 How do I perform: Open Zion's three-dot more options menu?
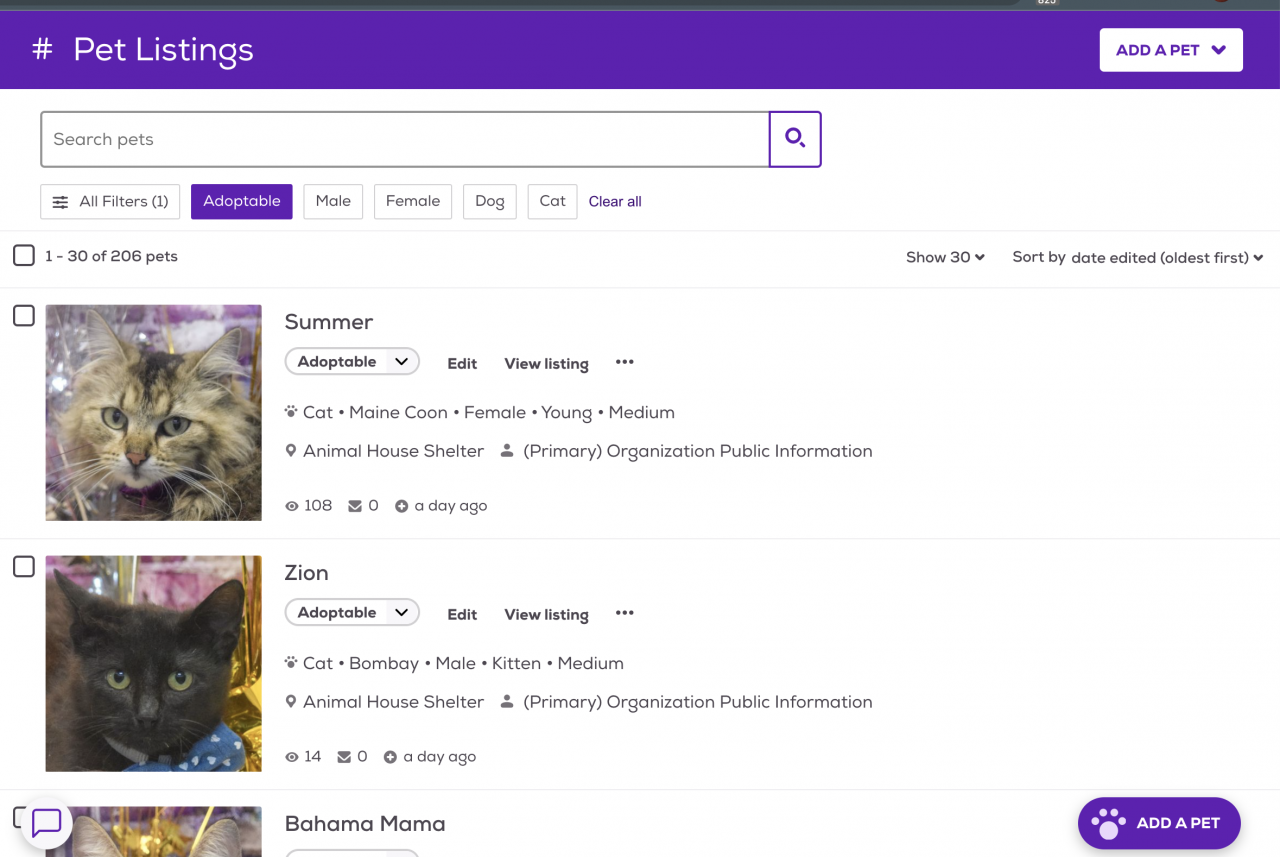[x=625, y=613]
